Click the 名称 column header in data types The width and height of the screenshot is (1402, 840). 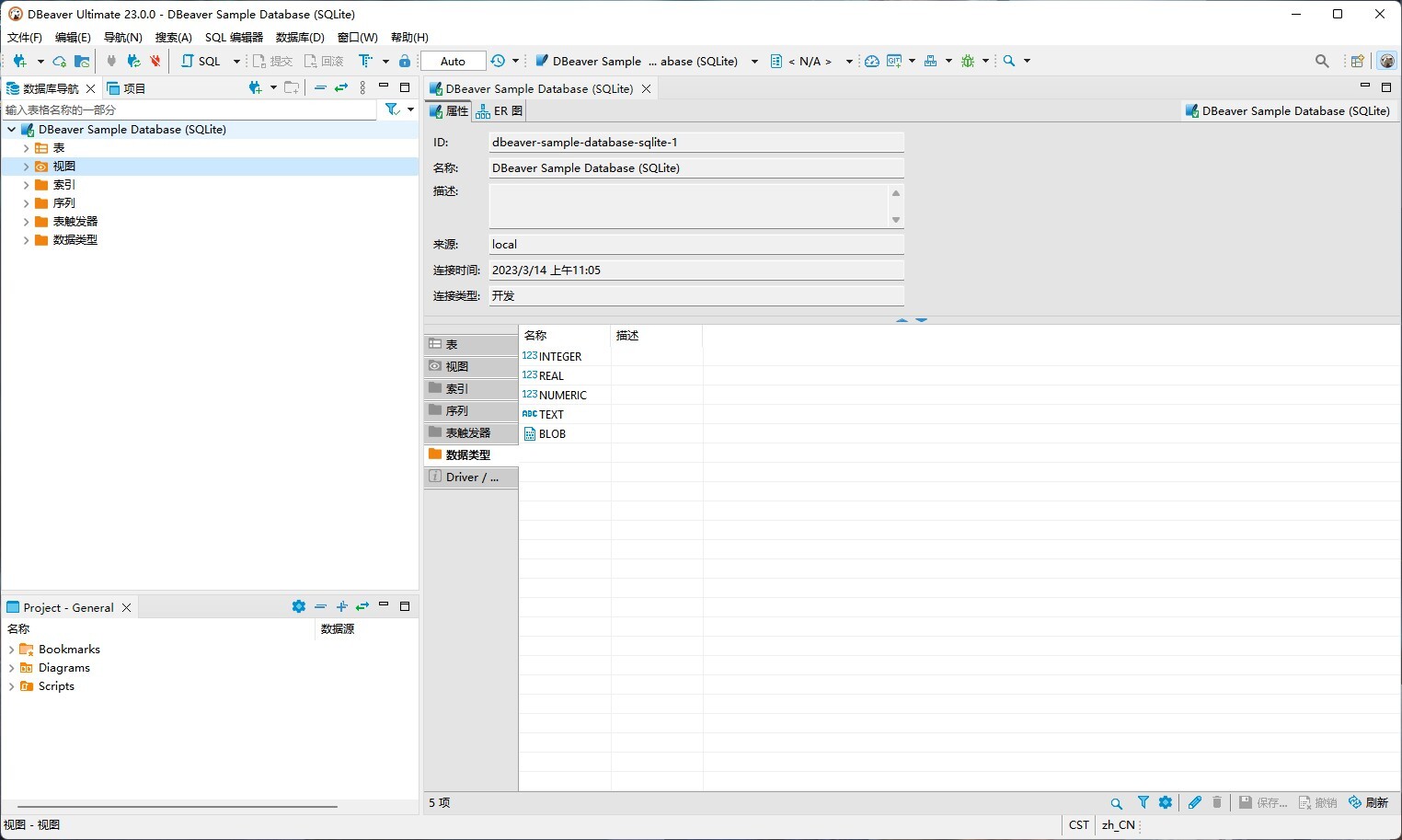(x=565, y=336)
